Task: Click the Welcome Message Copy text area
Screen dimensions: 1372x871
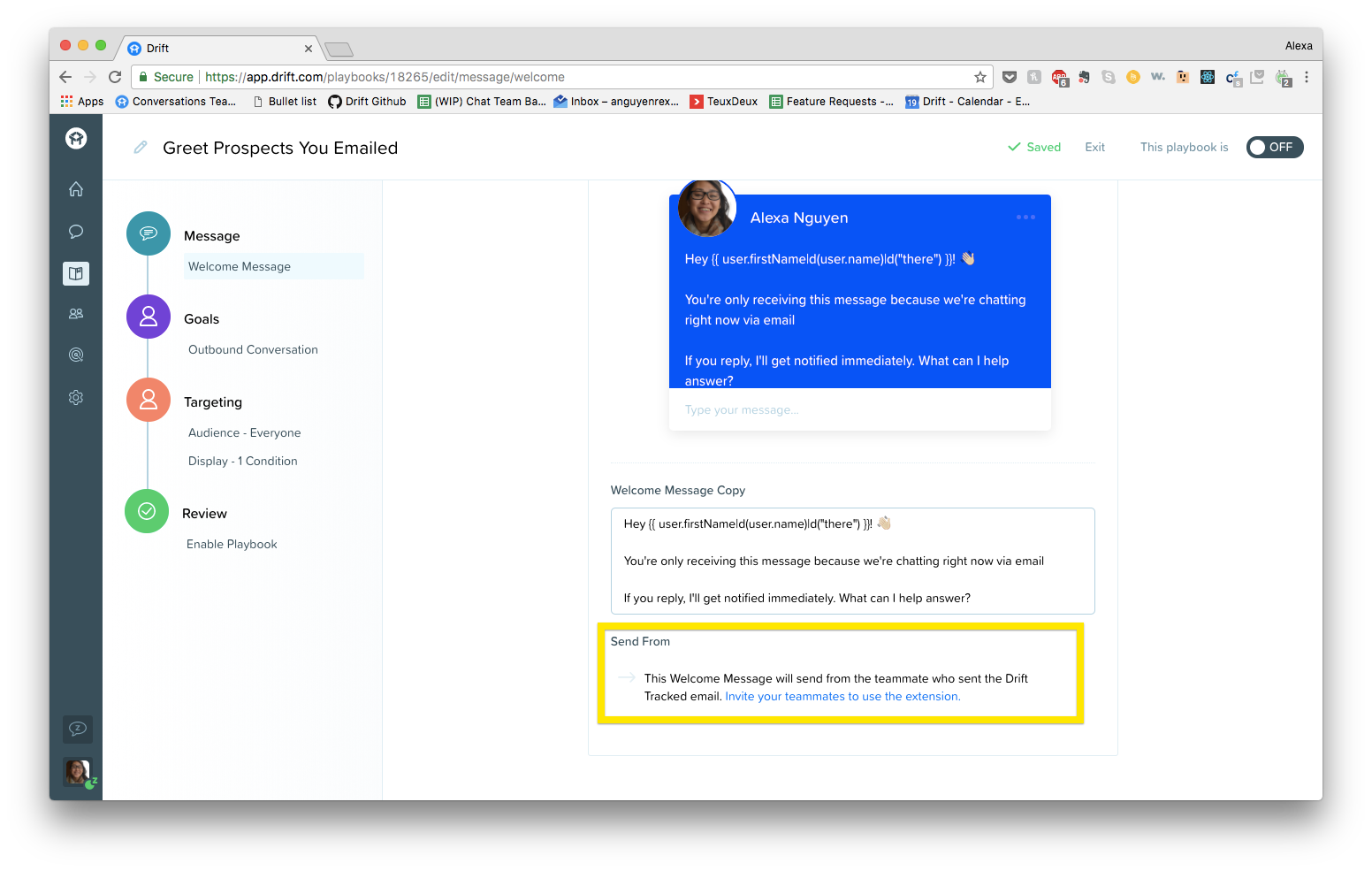Action: 852,561
